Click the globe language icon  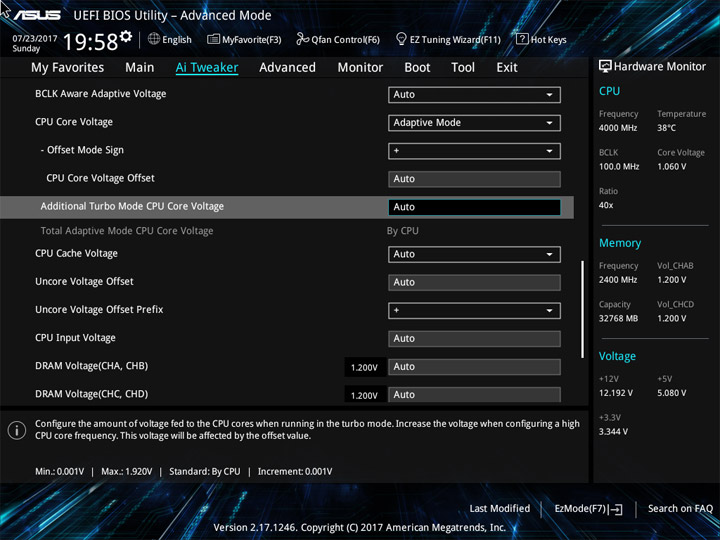pyautogui.click(x=154, y=39)
